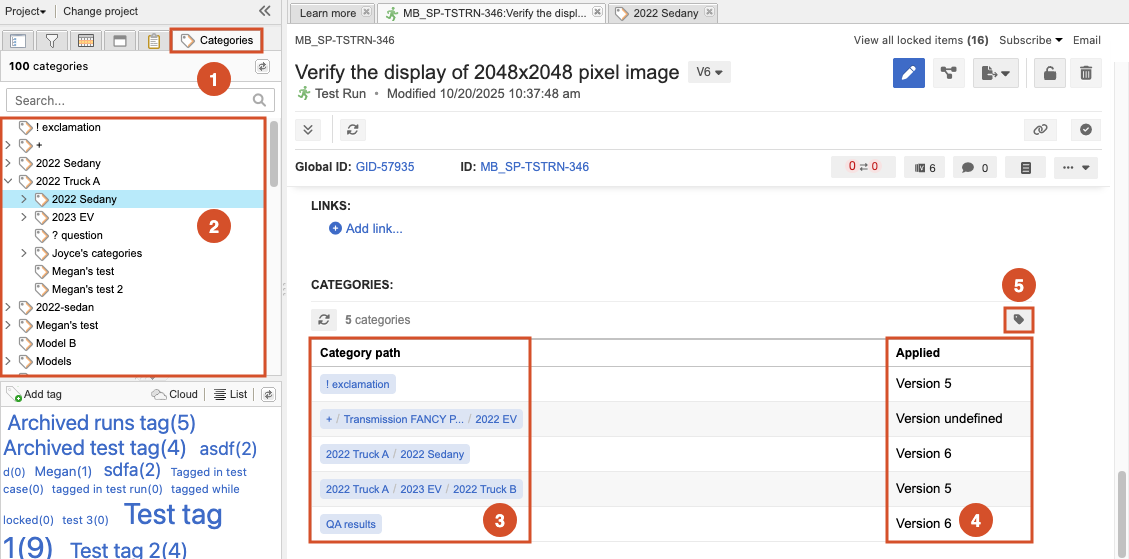Open the V6 version dropdown
Image resolution: width=1129 pixels, height=559 pixels.
click(709, 71)
